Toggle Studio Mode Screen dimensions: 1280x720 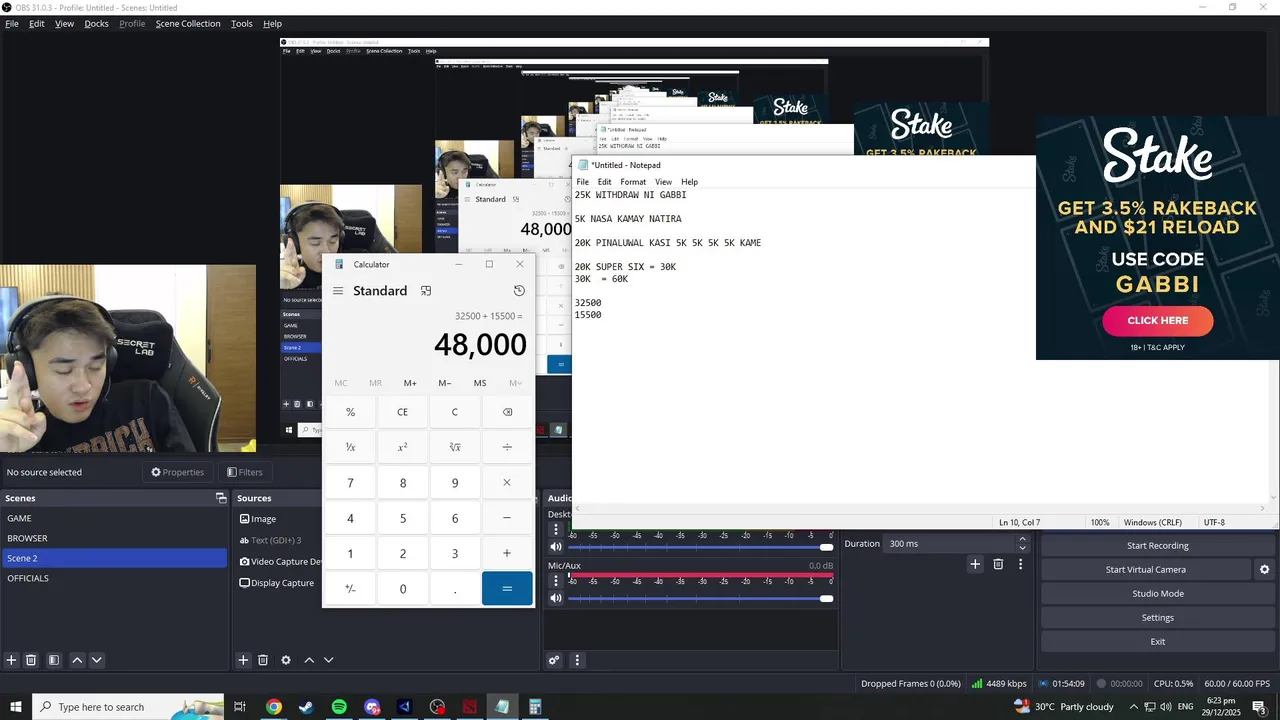(x=1158, y=594)
